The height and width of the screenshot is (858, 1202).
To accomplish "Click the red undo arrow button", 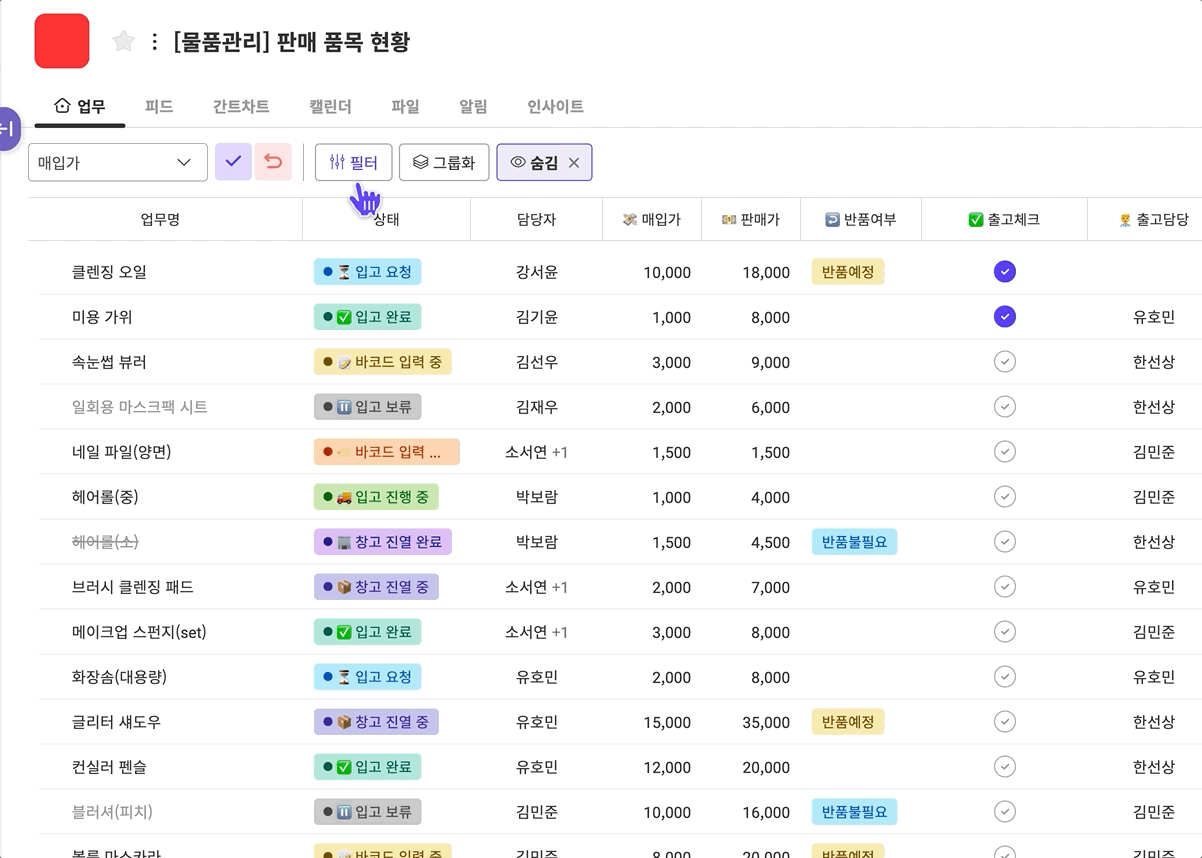I will (273, 162).
